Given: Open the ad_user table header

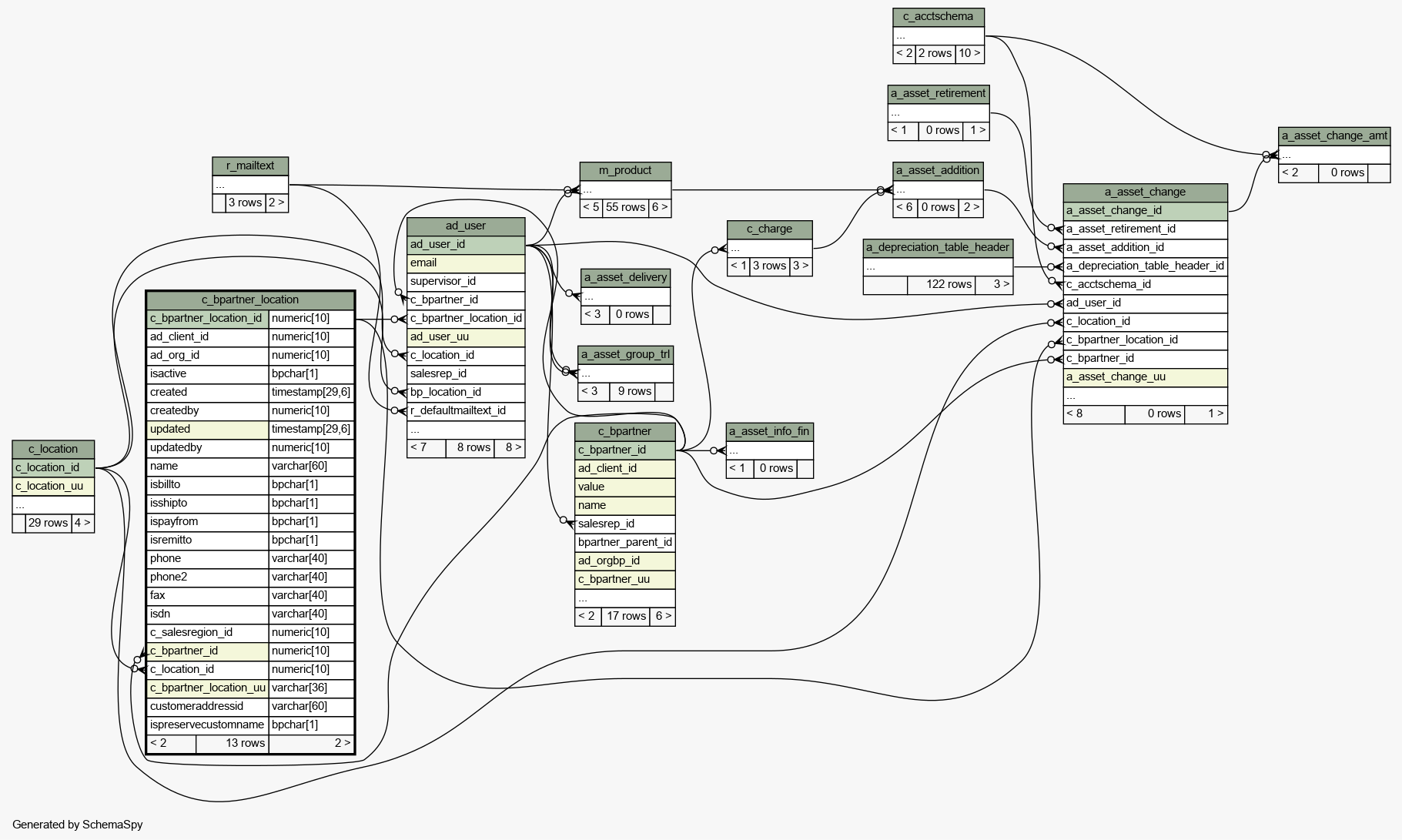Looking at the screenshot, I should point(466,226).
